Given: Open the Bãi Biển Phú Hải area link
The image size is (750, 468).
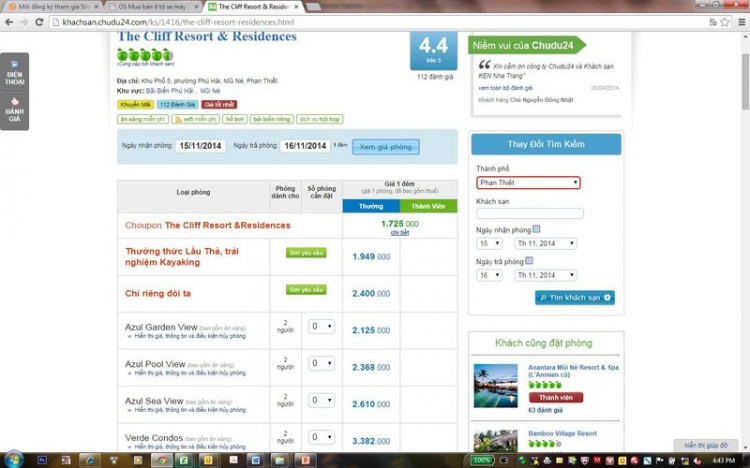Looking at the screenshot, I should pyautogui.click(x=170, y=91).
